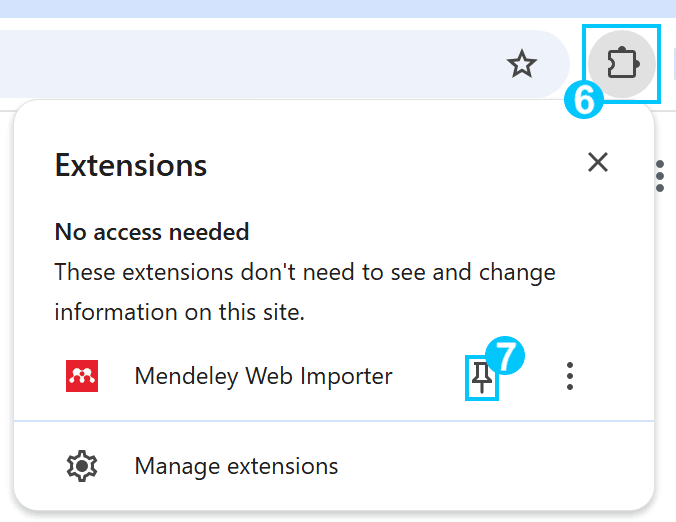Click the Extensions heading text

pos(131,165)
